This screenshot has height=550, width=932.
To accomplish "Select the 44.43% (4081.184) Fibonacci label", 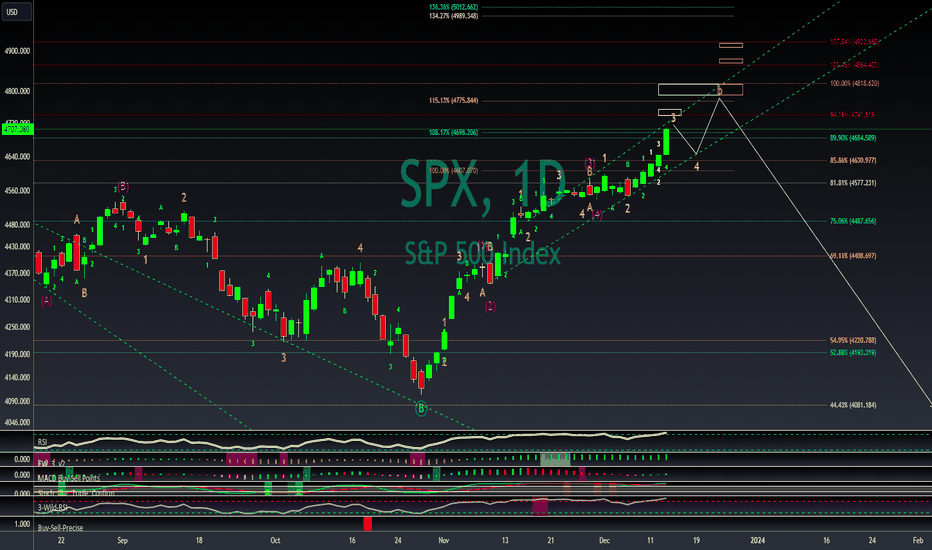I will pyautogui.click(x=853, y=406).
